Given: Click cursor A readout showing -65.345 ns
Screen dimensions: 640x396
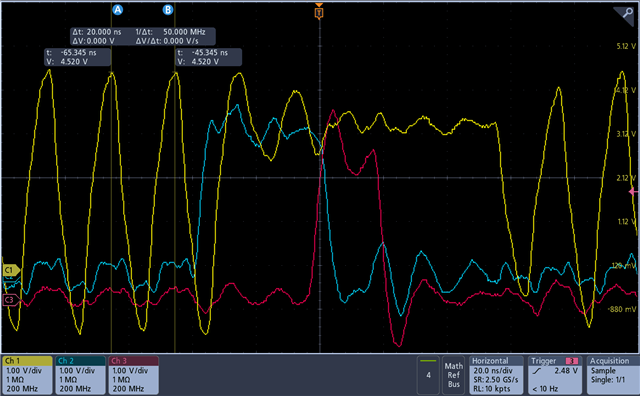Looking at the screenshot, I should pos(78,57).
